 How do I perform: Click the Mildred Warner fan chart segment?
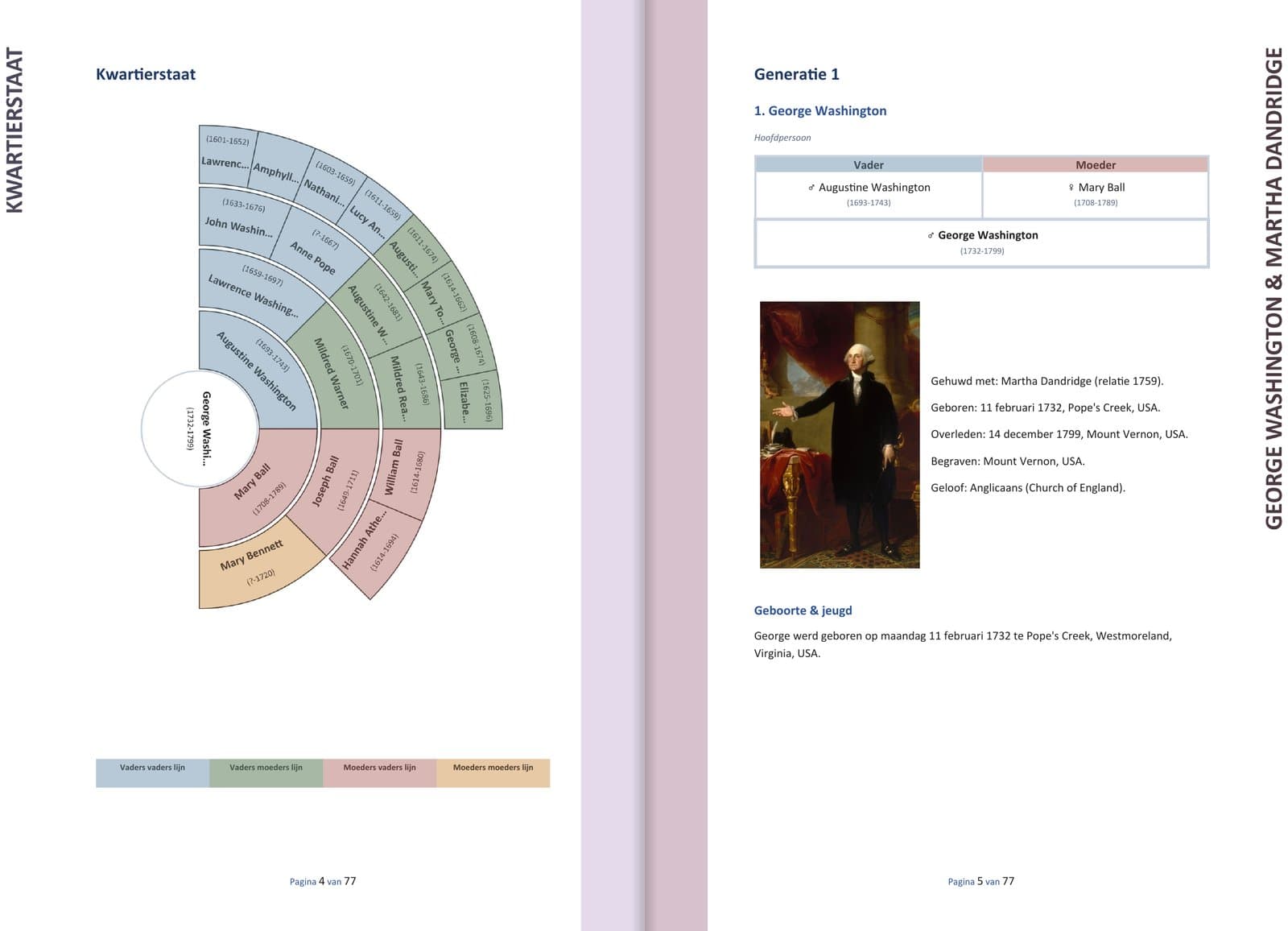(338, 372)
